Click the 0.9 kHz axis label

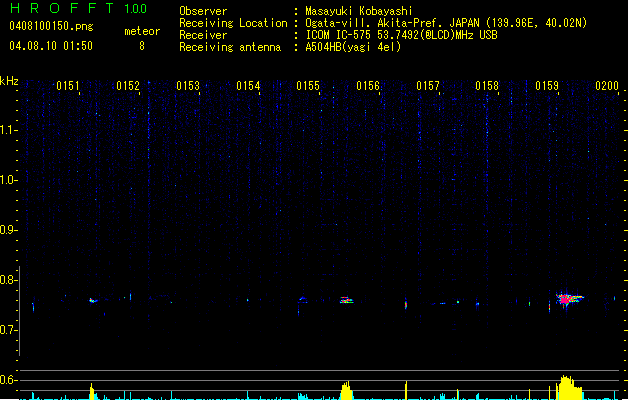[8, 230]
